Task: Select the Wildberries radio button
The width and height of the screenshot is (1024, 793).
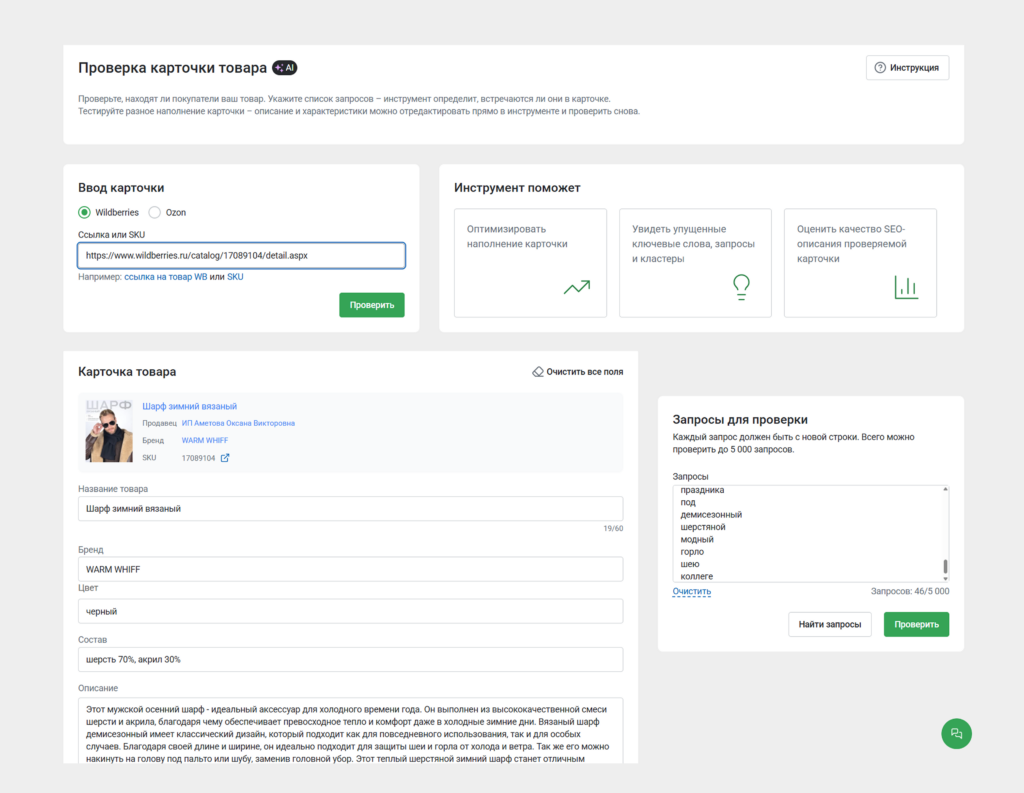Action: coord(85,212)
